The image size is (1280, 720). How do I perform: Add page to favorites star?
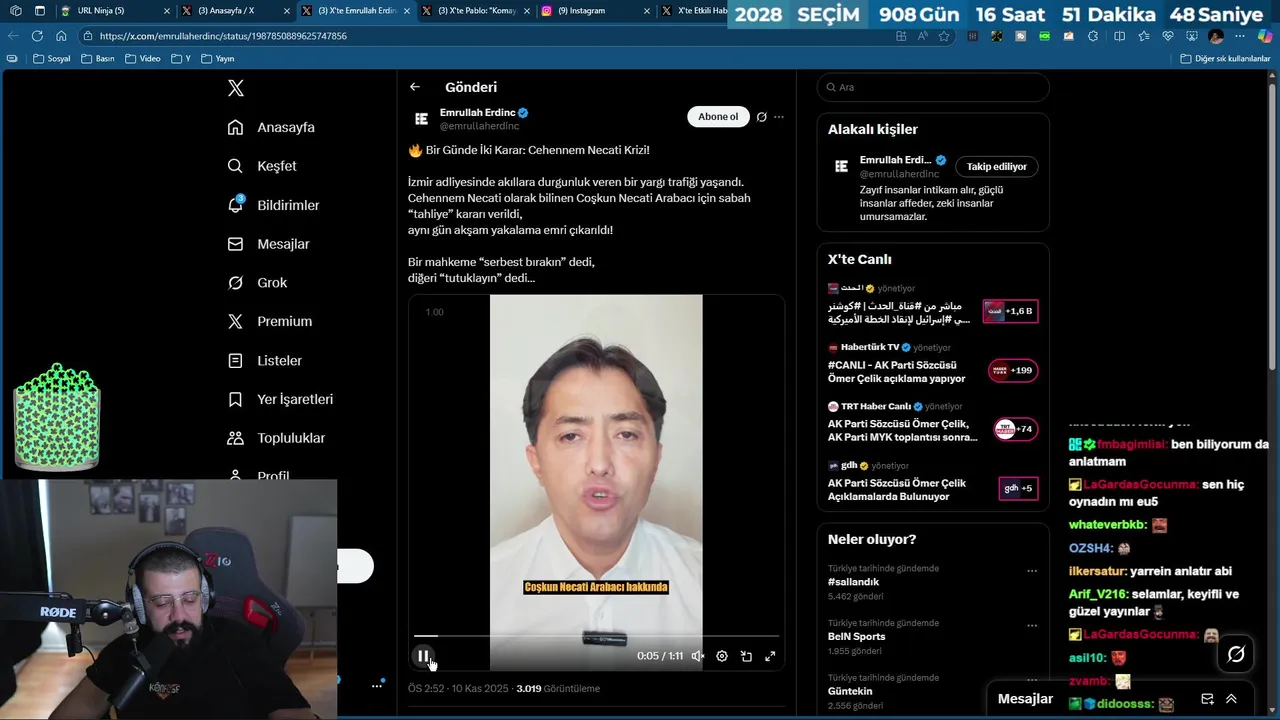pyautogui.click(x=944, y=36)
